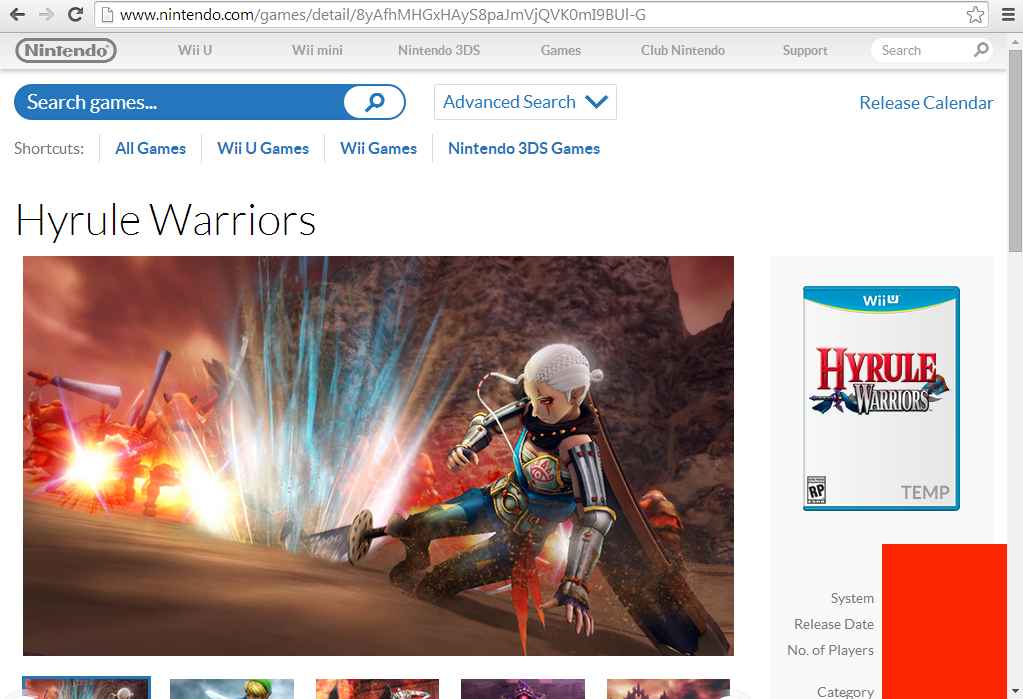Click the page icon in the address bar
Image resolution: width=1023 pixels, height=699 pixels.
click(108, 14)
